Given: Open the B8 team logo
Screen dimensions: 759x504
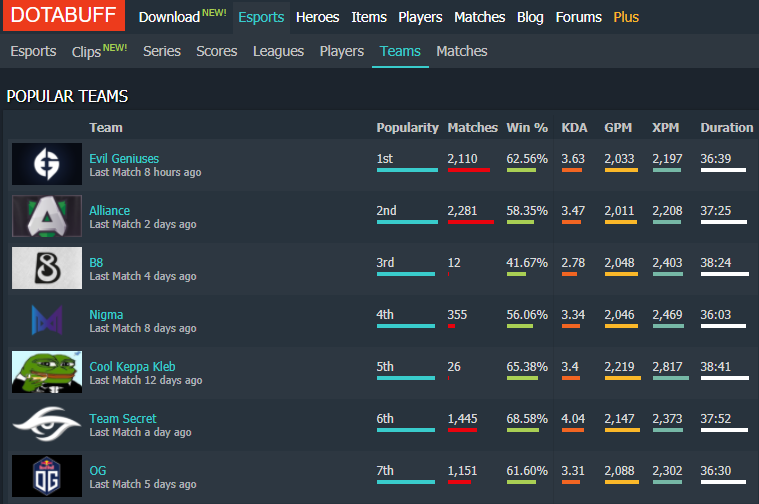Looking at the screenshot, I should pyautogui.click(x=47, y=268).
